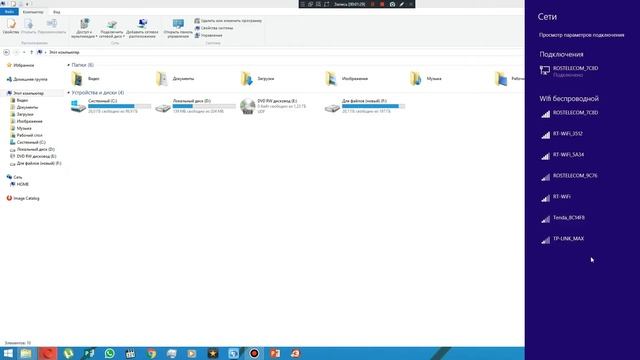Image resolution: width=640 pixels, height=360 pixels.
Task: Select Сеть in the navigation pane
Action: point(15,177)
